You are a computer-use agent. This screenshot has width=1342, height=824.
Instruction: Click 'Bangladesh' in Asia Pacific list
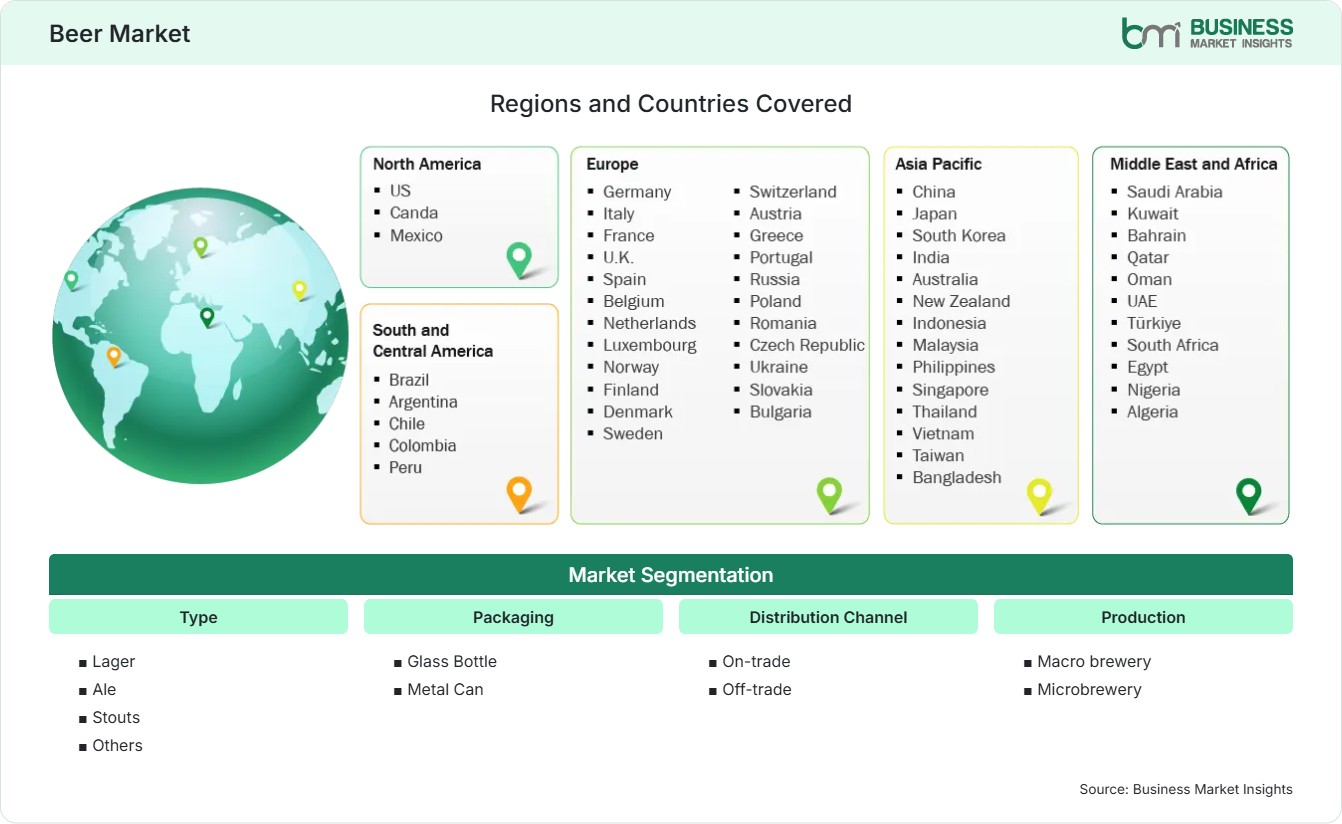tap(957, 477)
